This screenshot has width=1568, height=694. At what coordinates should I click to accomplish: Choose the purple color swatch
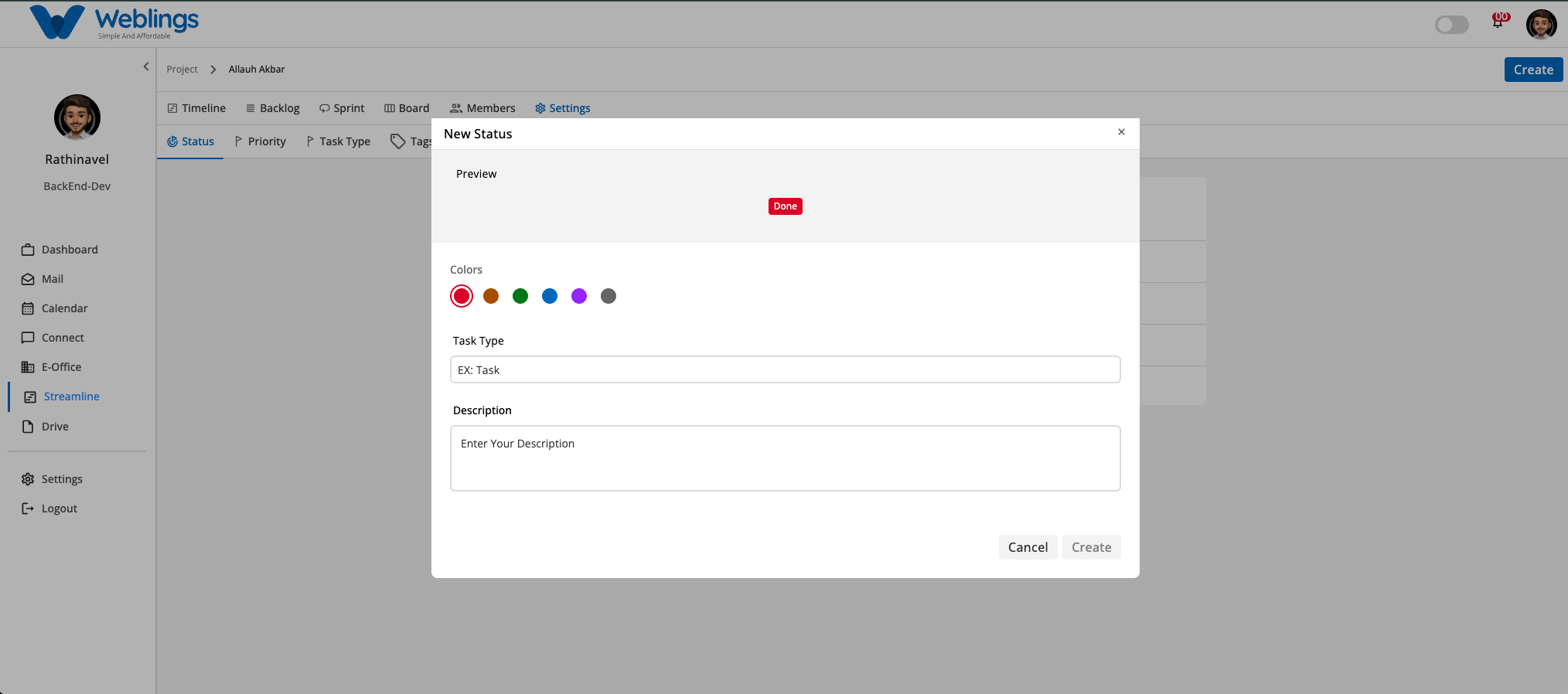(579, 296)
